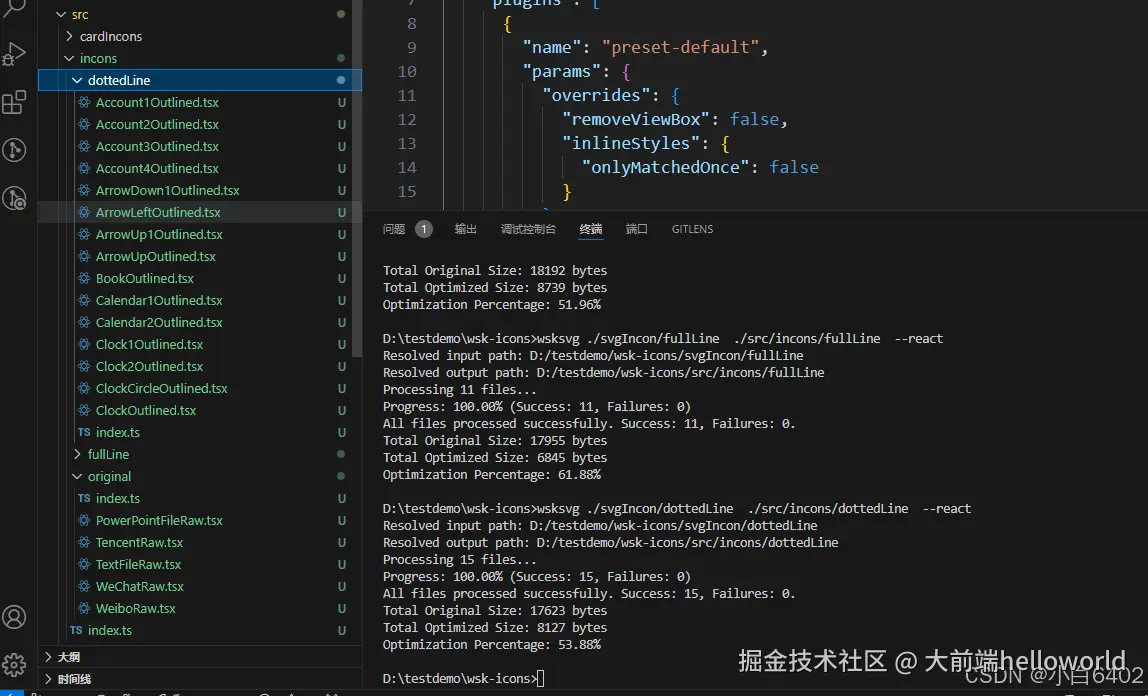Open Account3Outlined.tsx file
The image size is (1148, 696).
coord(157,146)
